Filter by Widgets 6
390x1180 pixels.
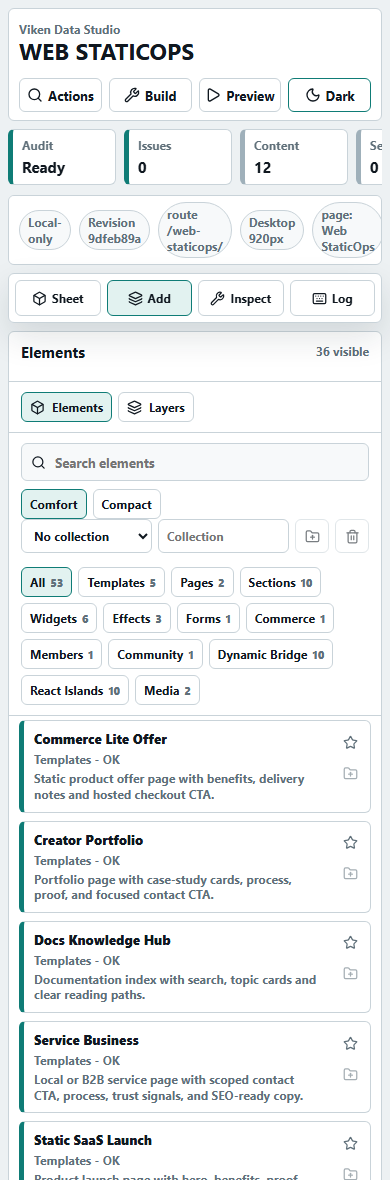point(59,619)
